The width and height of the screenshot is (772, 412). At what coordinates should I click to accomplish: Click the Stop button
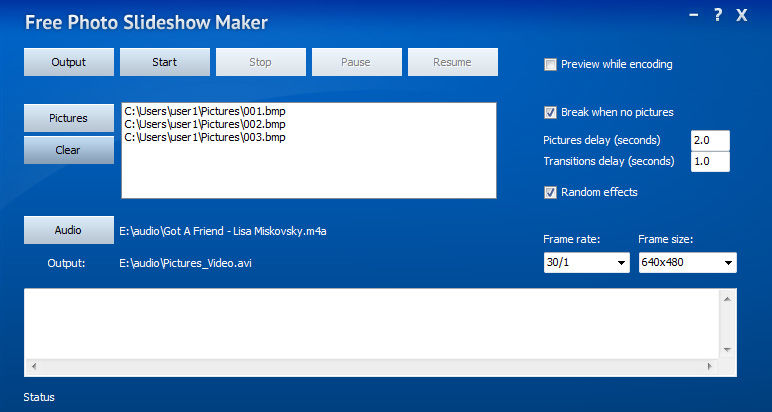pos(260,62)
